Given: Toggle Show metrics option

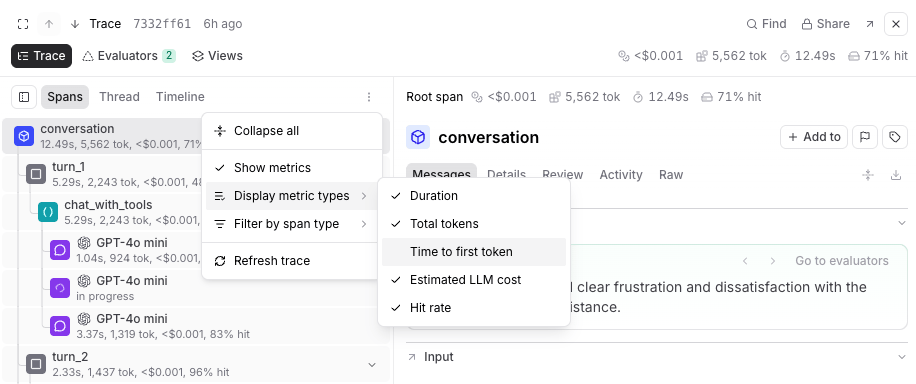Looking at the screenshot, I should click(x=292, y=168).
